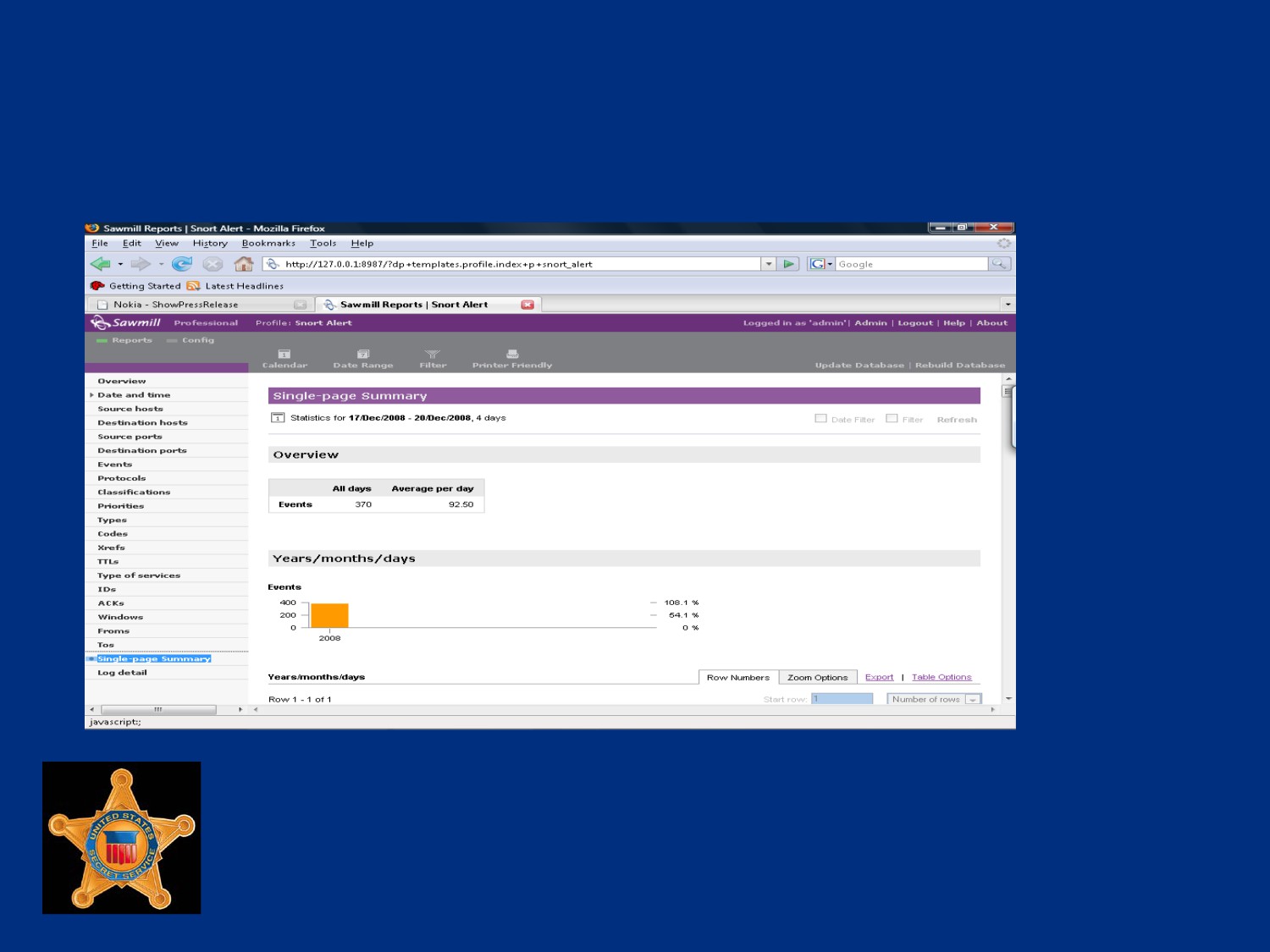Click the Firefox Back arrow button

click(100, 264)
